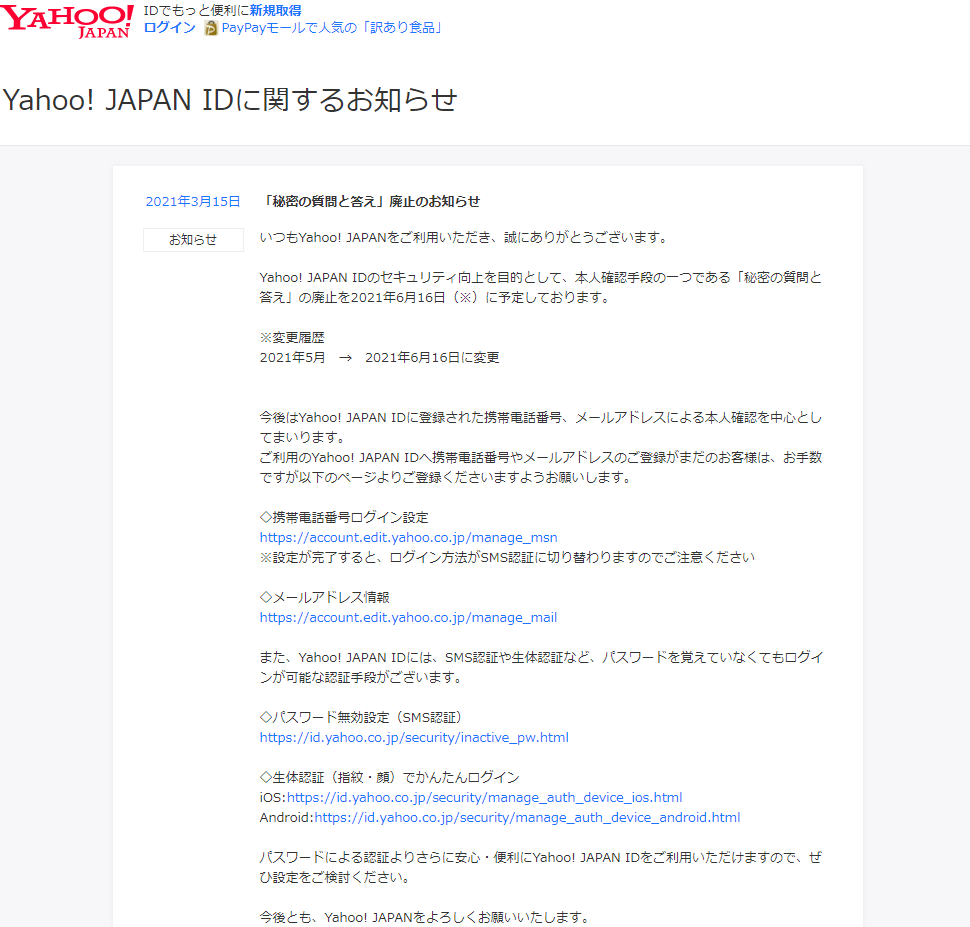Click the page title Yahoo! JAPAN IDに関するお知らせ
The width and height of the screenshot is (970, 927).
click(x=230, y=100)
